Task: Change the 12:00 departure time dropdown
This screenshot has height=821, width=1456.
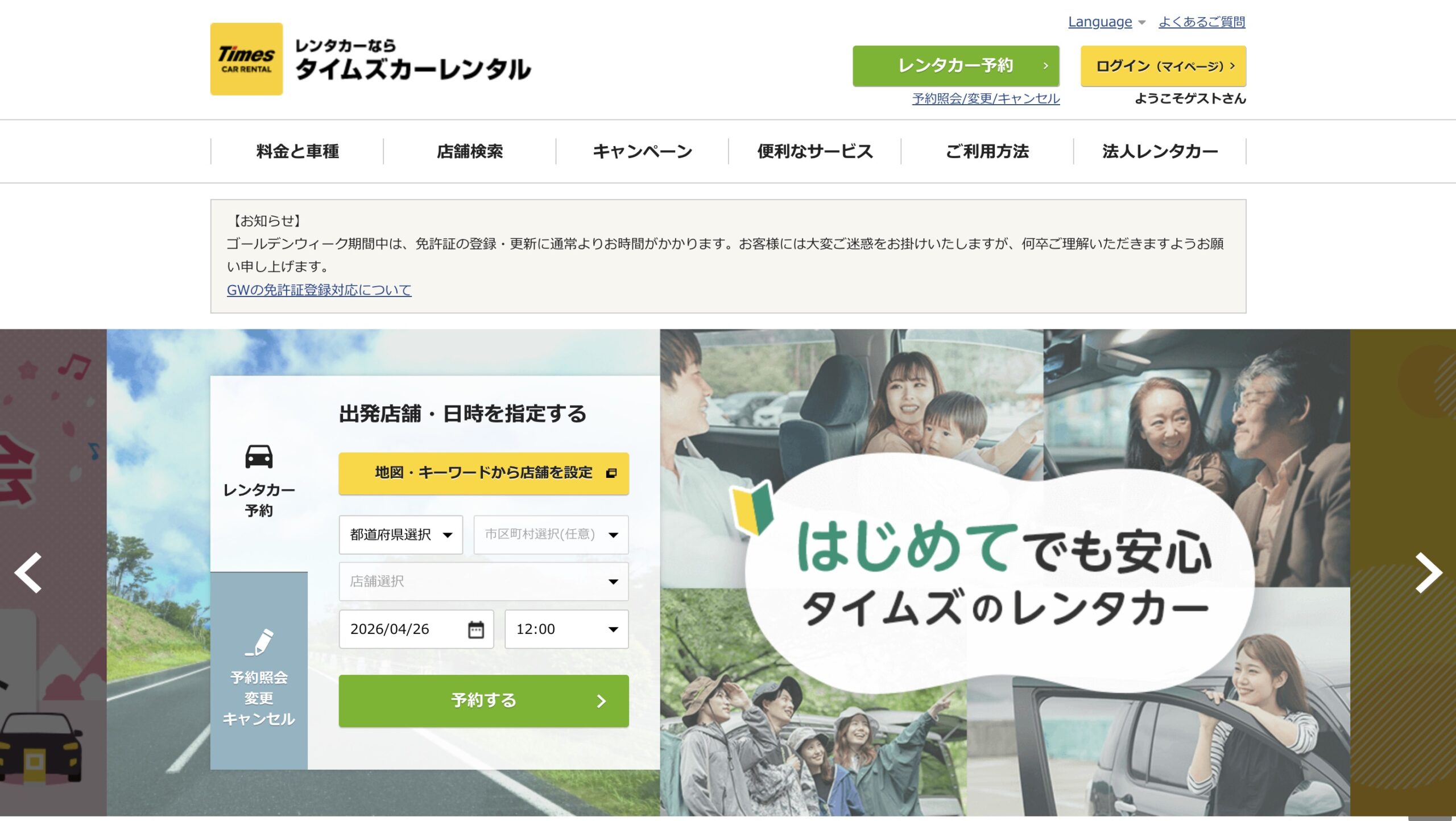Action: coord(566,629)
